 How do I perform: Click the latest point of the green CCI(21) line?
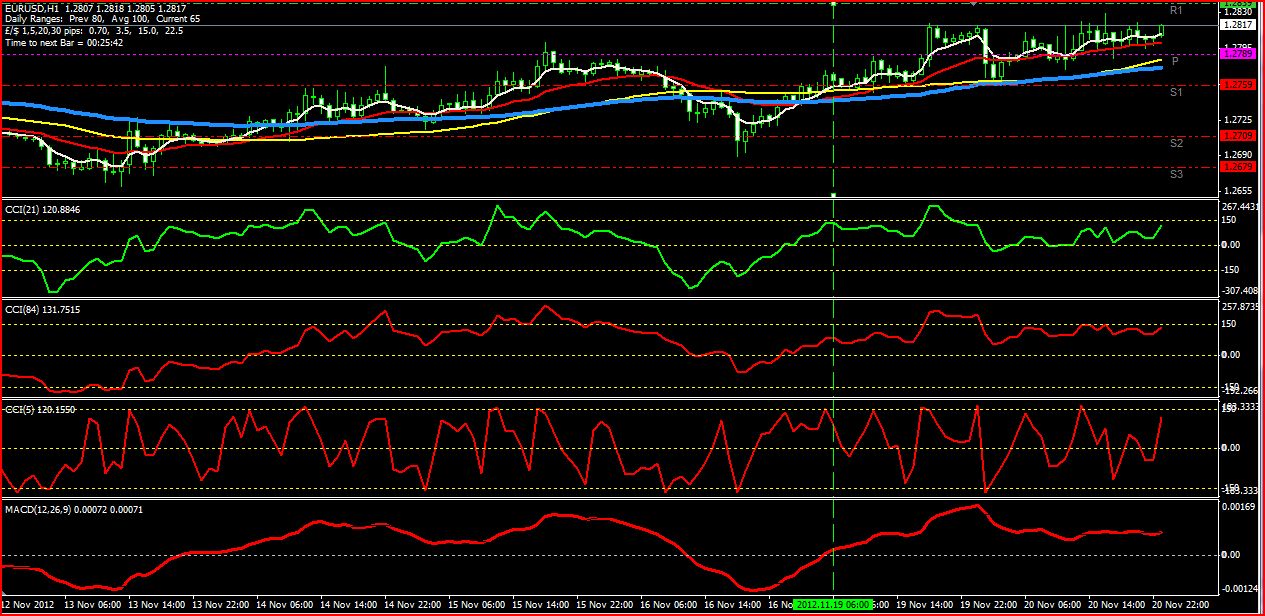coord(1162,226)
